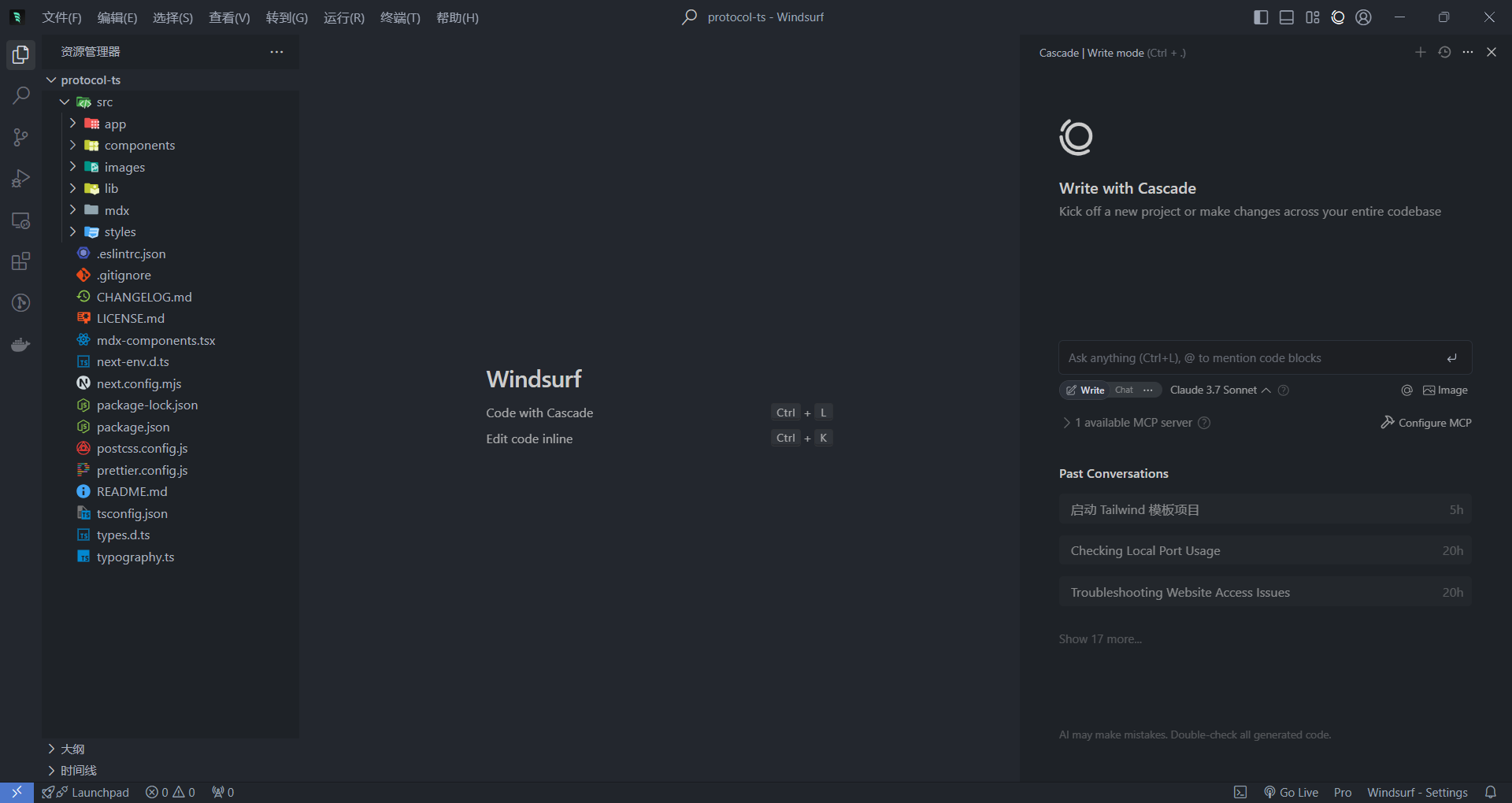
Task: Open Launchpad in status bar
Action: pos(86,792)
